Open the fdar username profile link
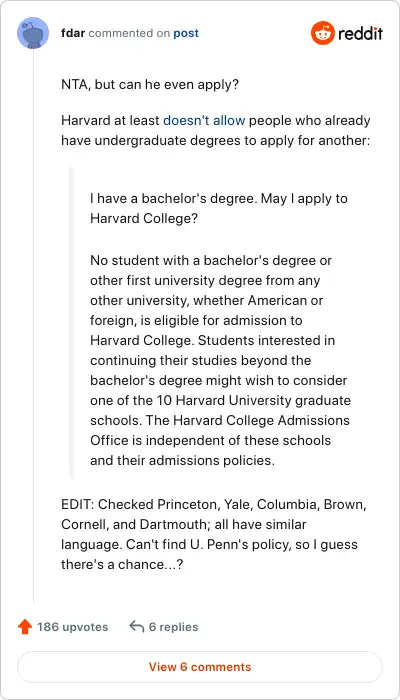 click(x=73, y=33)
